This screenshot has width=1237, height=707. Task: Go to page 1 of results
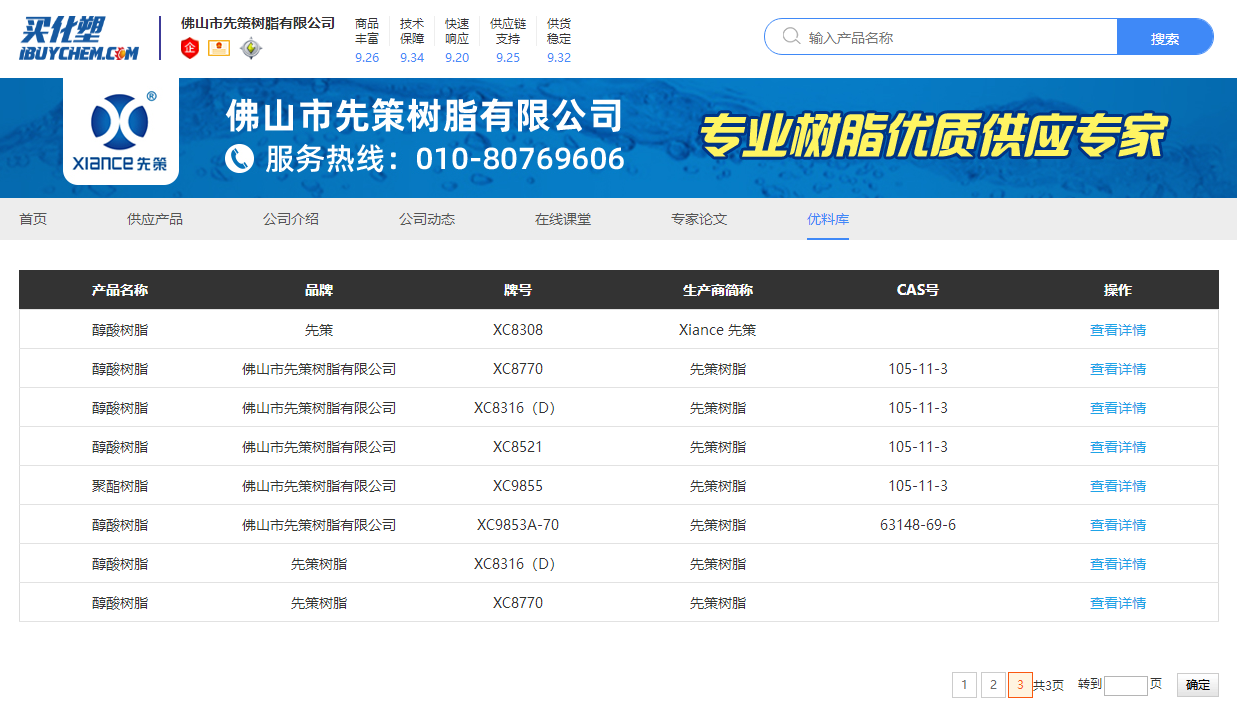(964, 685)
